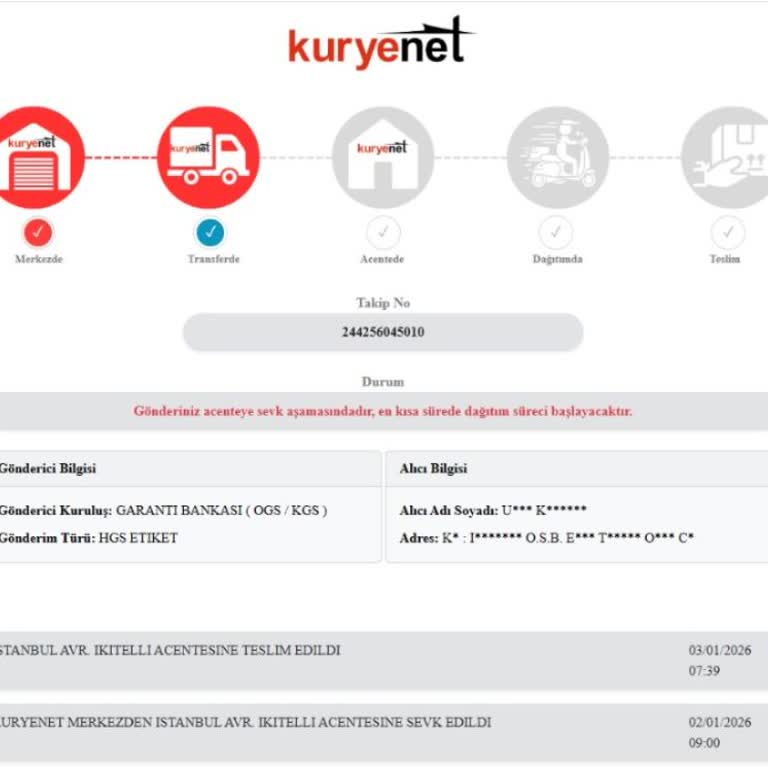Select the Transferde truck stage icon

pyautogui.click(x=209, y=158)
